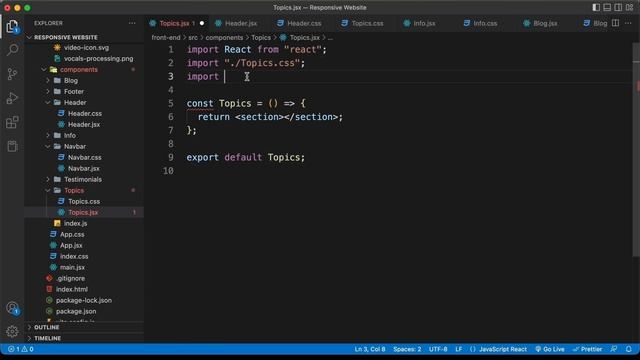Change indentation Spaces: 2
The width and height of the screenshot is (640, 360).
[x=407, y=349]
